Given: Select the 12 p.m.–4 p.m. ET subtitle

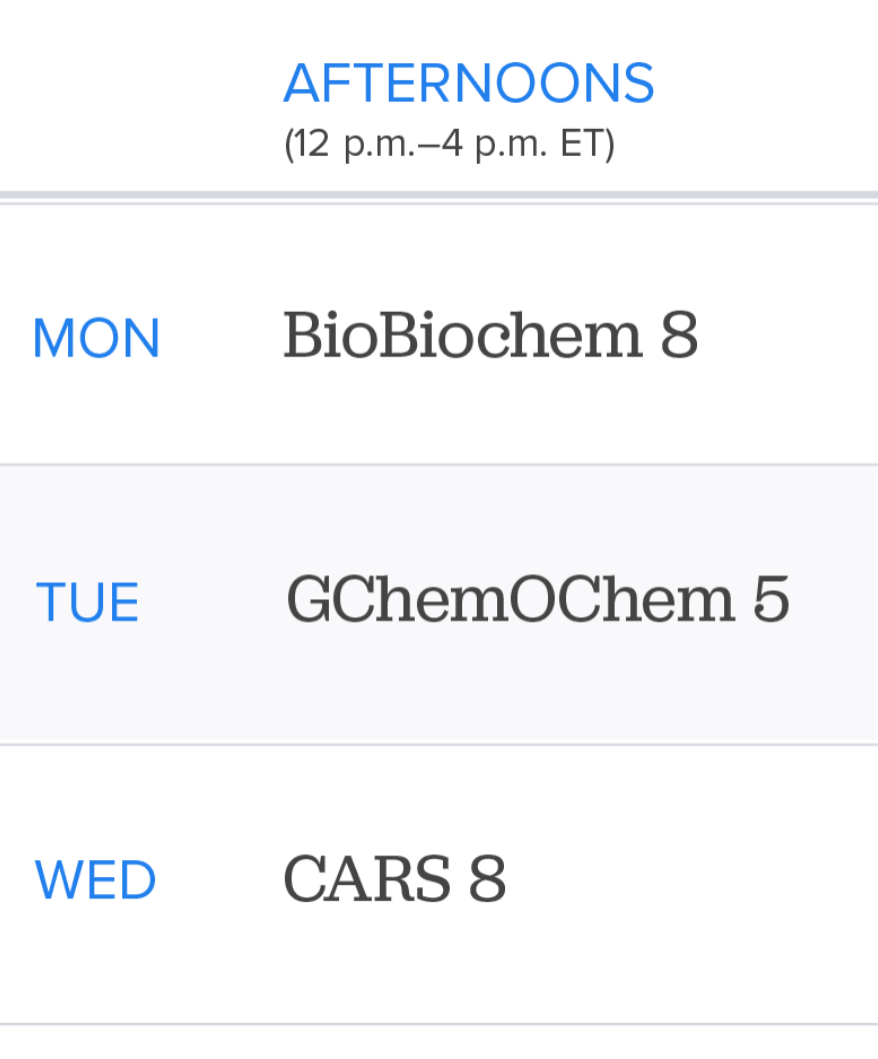Looking at the screenshot, I should coord(449,146).
